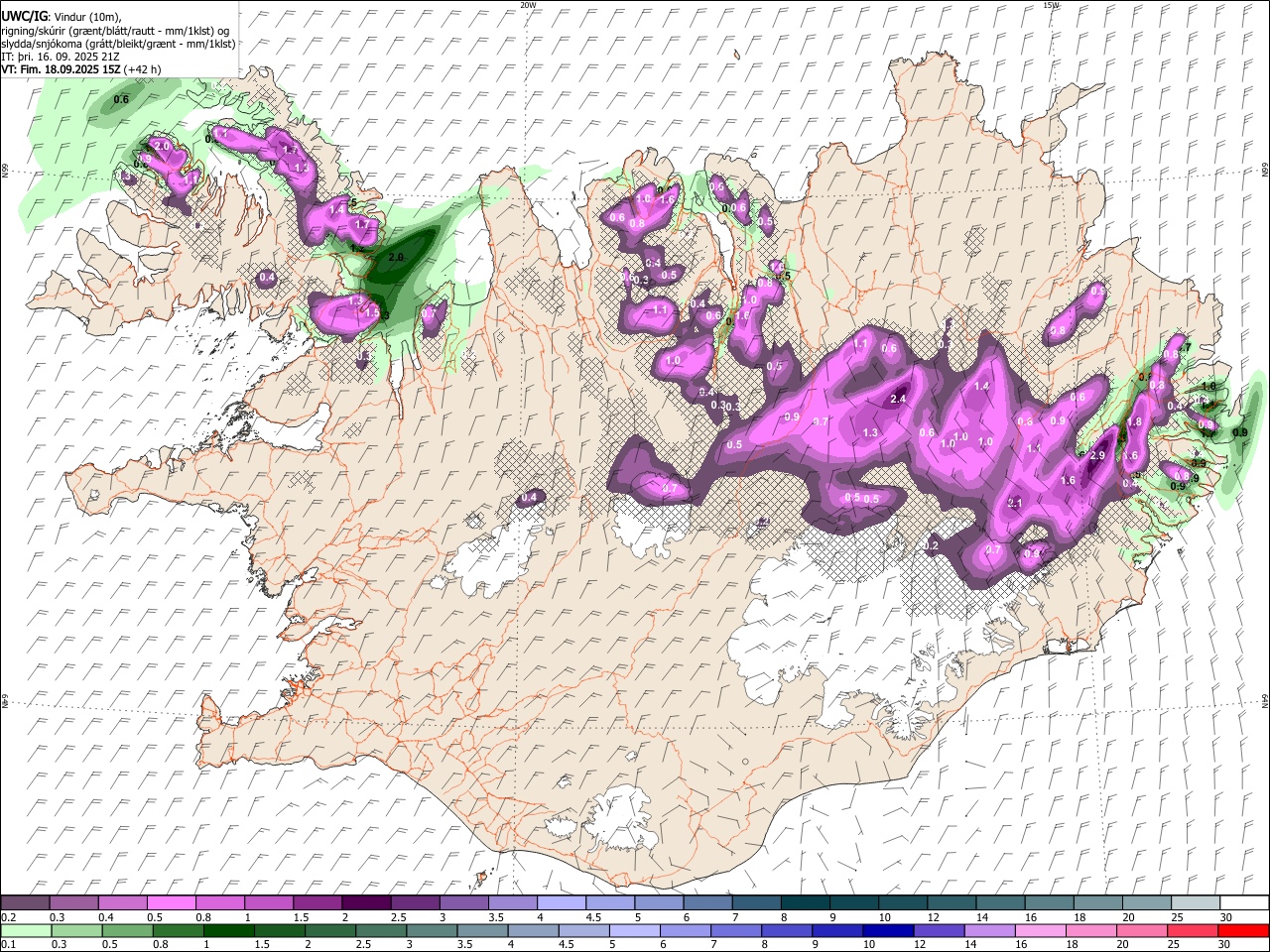Select the darkest green rain swatch at 1

229,930
